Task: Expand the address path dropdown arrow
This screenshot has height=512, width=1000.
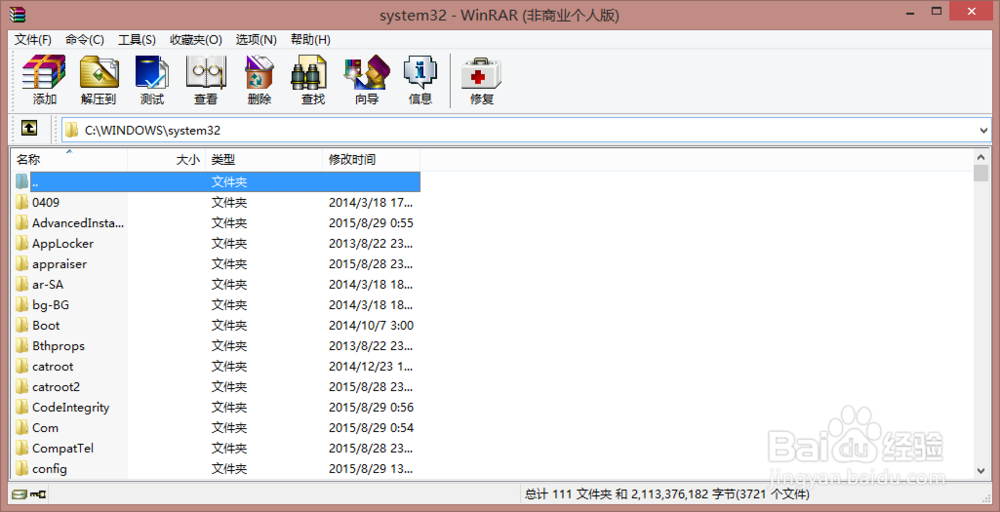Action: click(x=983, y=131)
